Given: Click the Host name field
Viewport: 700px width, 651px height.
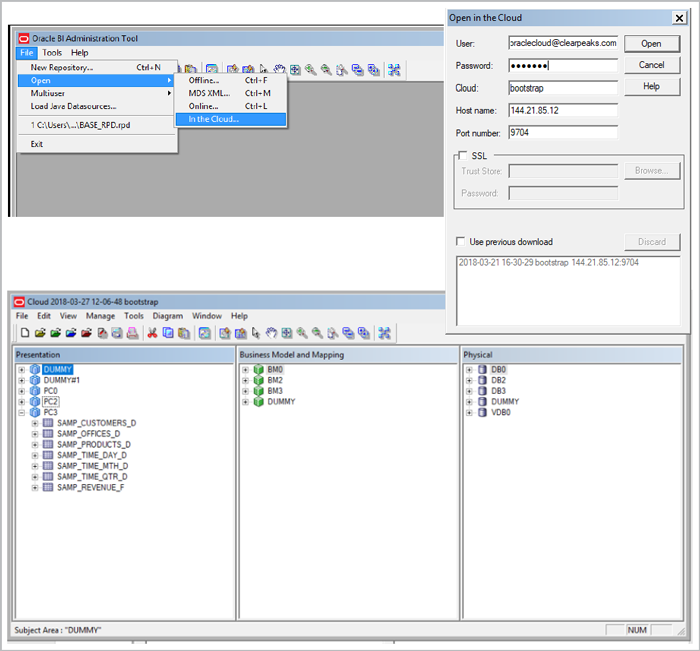Looking at the screenshot, I should tap(563, 110).
